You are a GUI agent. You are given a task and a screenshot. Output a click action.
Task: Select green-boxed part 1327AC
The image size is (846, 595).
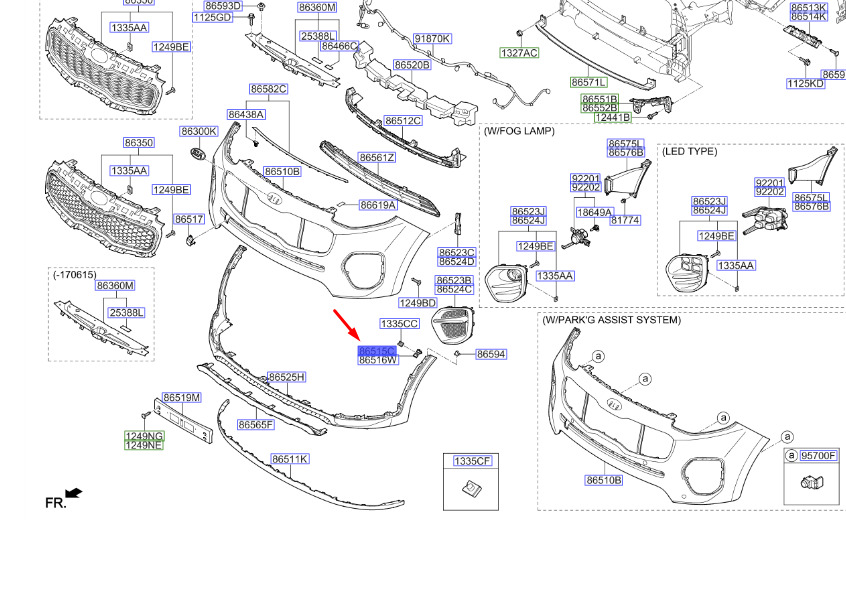click(519, 52)
